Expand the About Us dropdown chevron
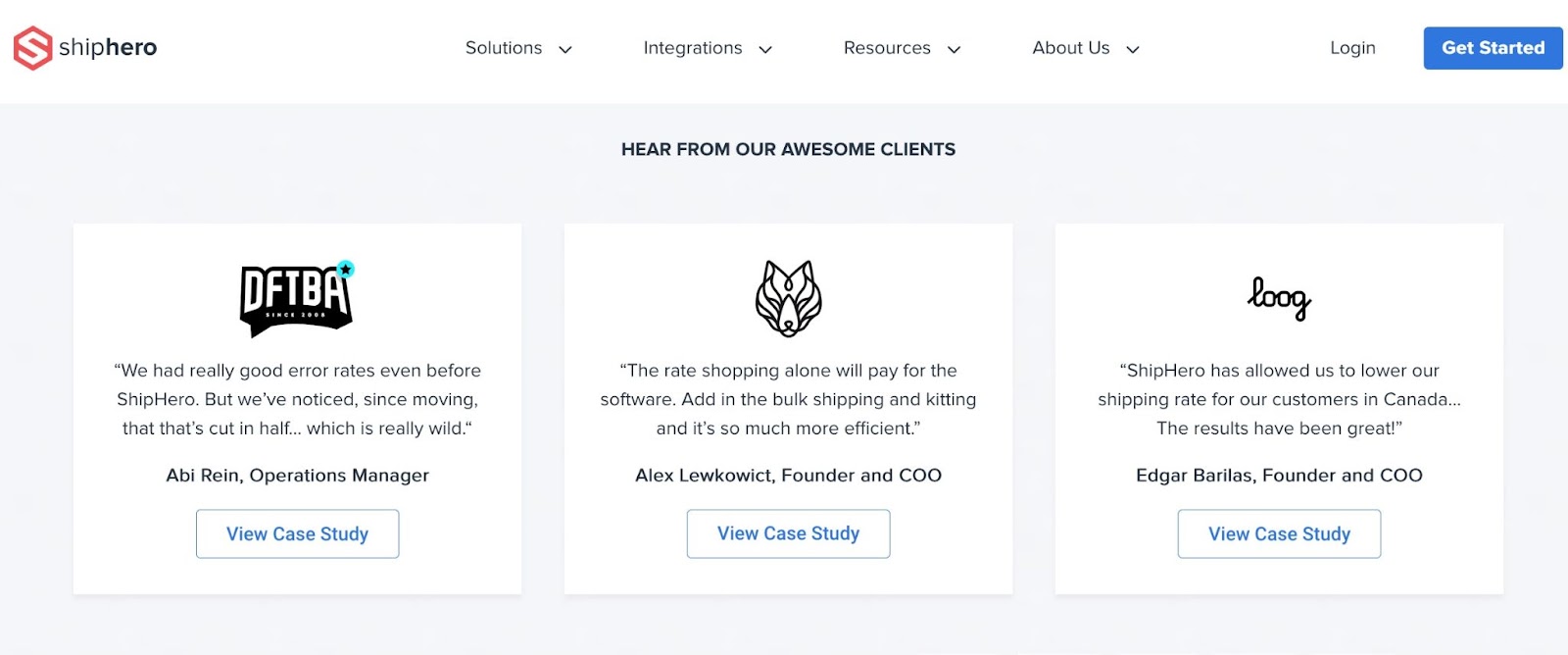The width and height of the screenshot is (1568, 655). tap(1133, 49)
